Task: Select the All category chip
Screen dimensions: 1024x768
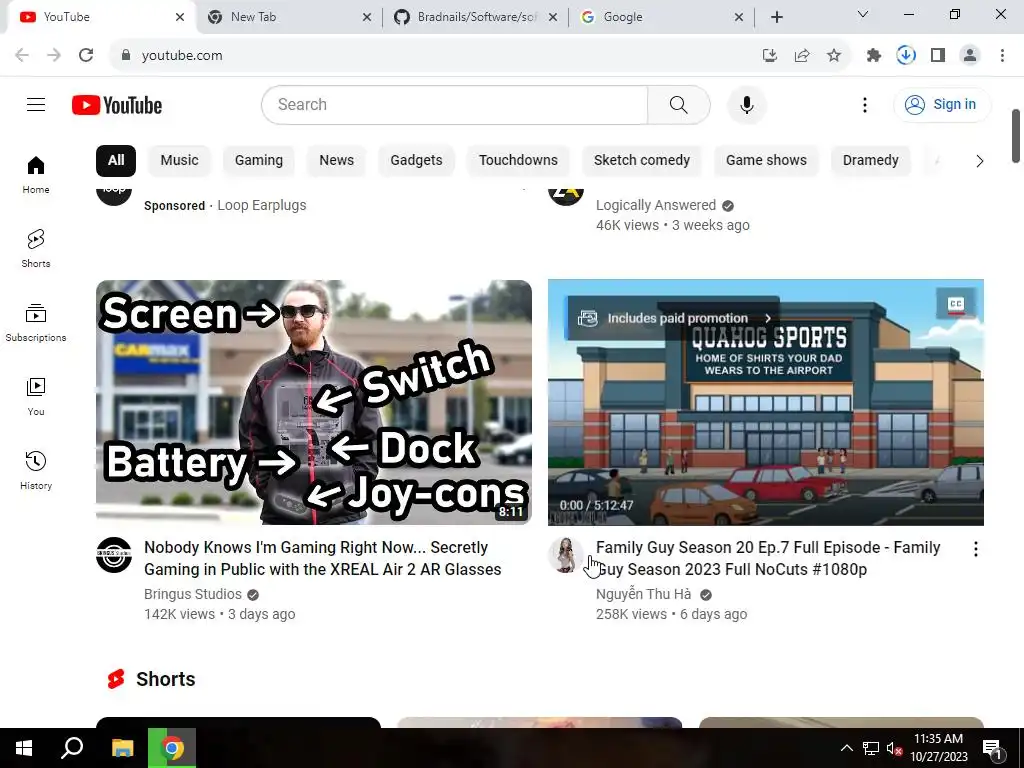Action: [x=116, y=161]
